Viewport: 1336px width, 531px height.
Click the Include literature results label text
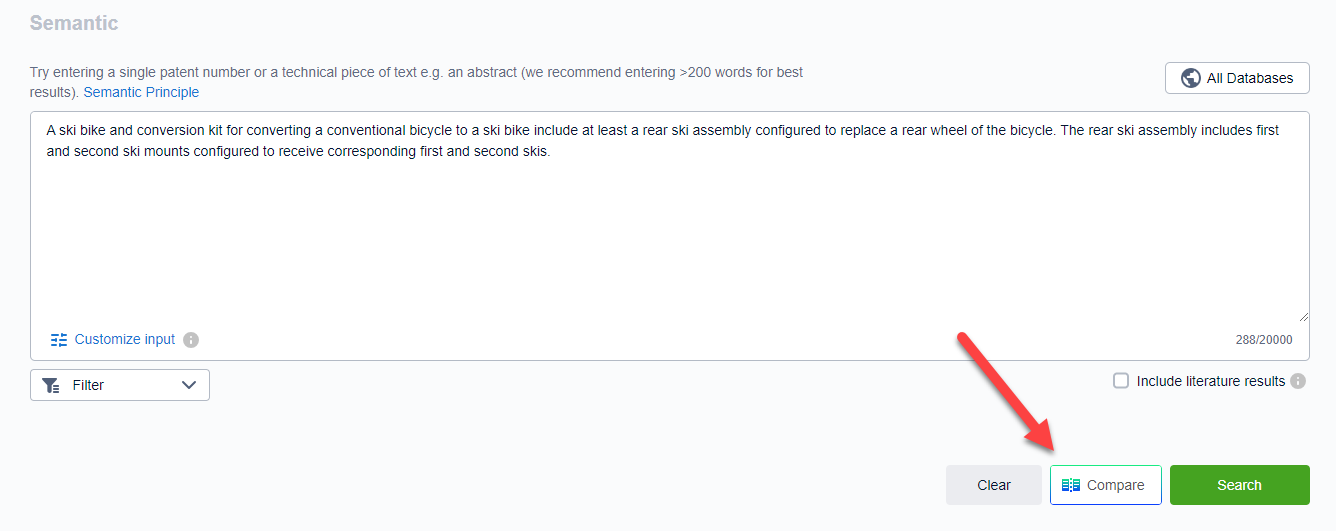click(1210, 381)
